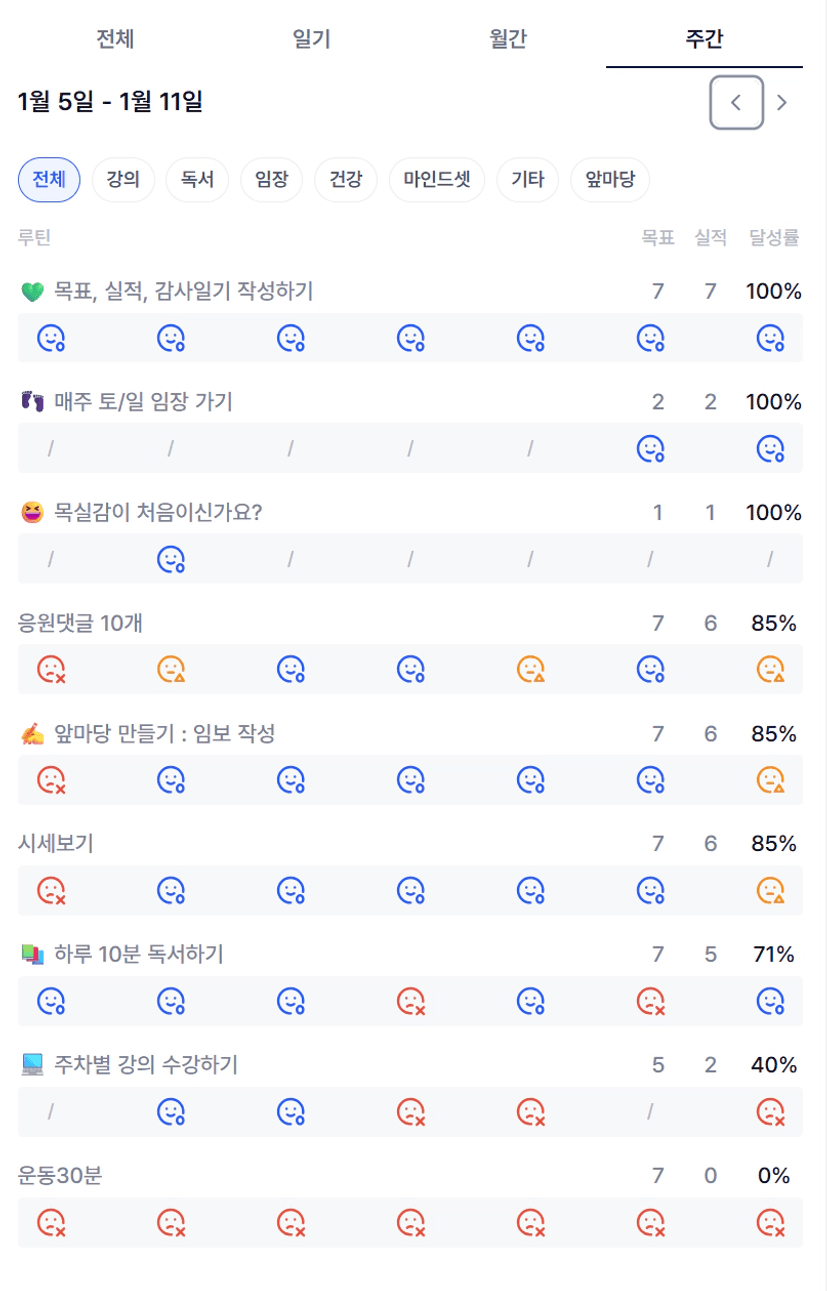827x1291 pixels.
Task: Go to next week with right chevron
Action: coord(782,102)
